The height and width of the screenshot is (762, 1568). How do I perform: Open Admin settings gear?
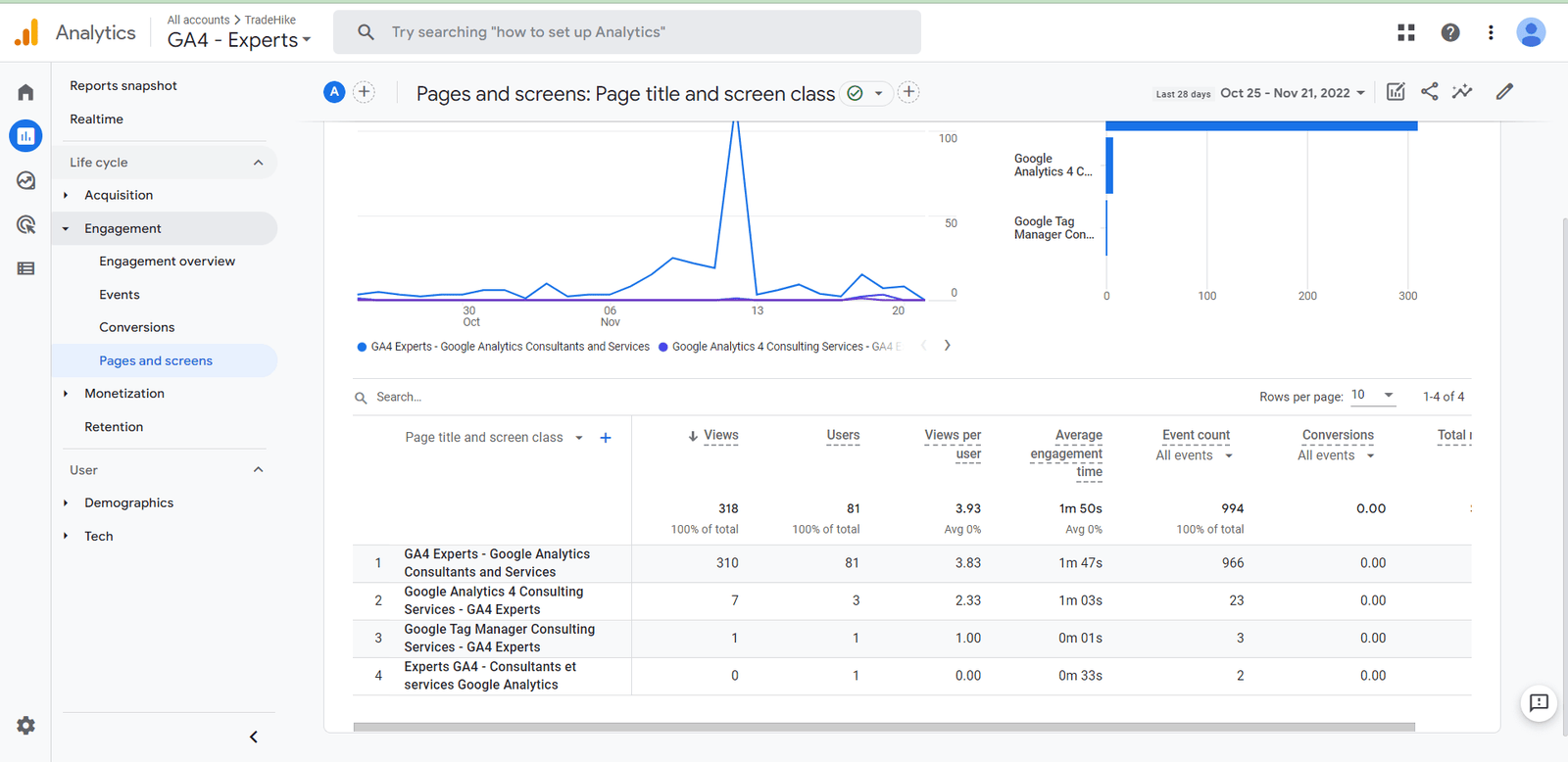25,726
